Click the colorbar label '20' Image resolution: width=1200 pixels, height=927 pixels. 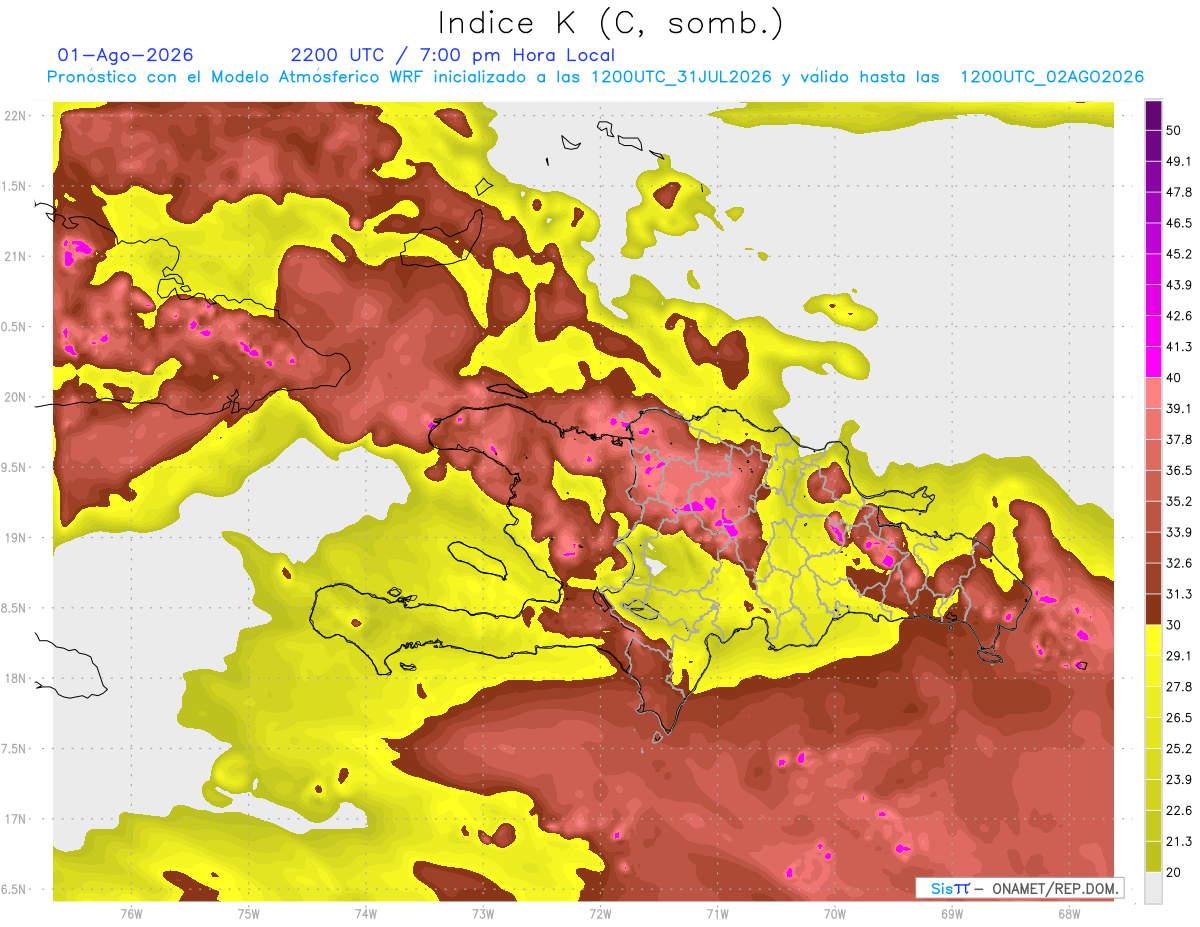click(1176, 873)
